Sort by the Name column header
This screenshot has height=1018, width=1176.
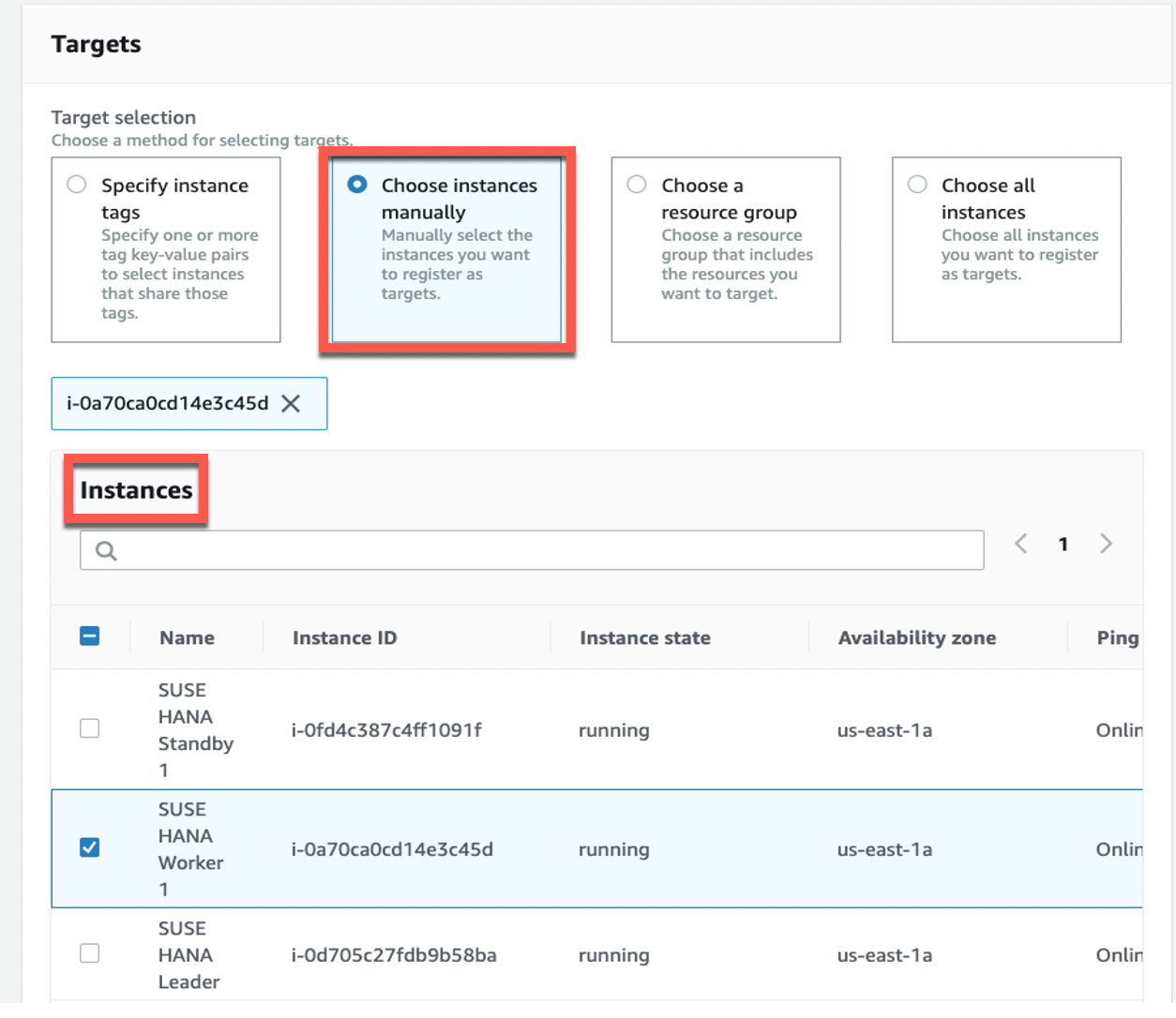[187, 638]
